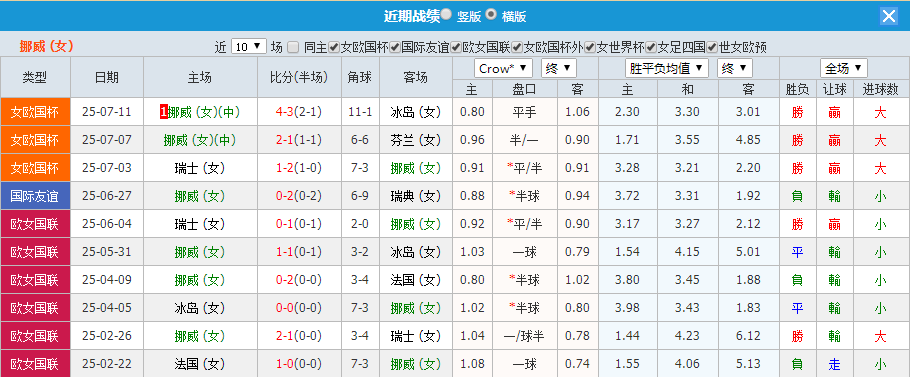Uncheck the 世女欧预 filter checkbox

point(712,47)
